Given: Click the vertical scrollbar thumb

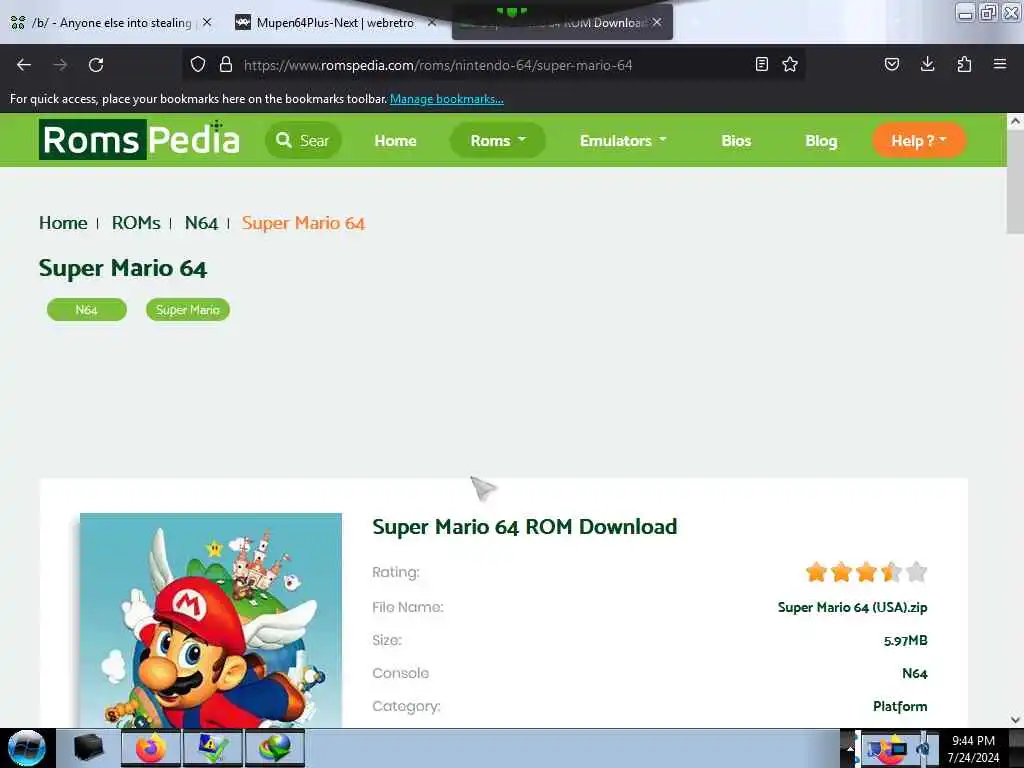Looking at the screenshot, I should [1015, 182].
